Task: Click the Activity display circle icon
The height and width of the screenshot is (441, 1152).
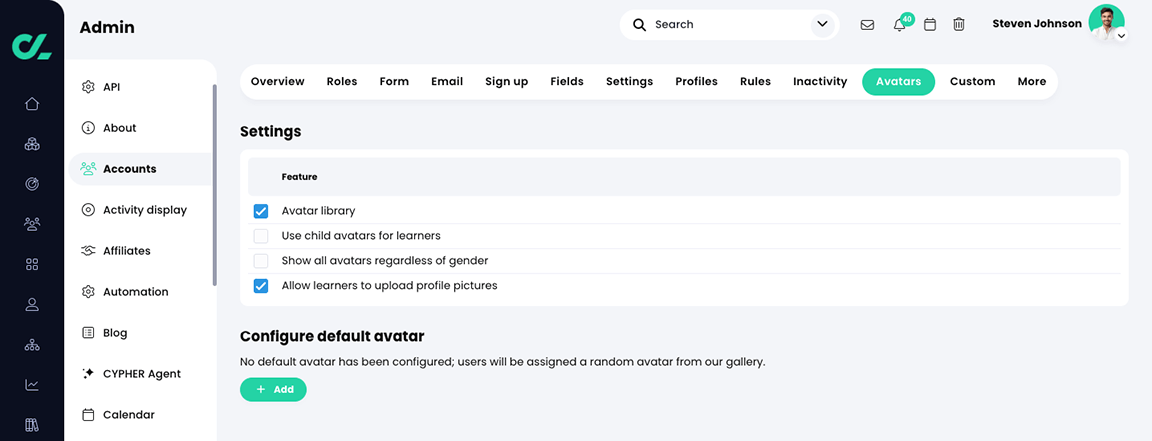Action: (x=88, y=210)
